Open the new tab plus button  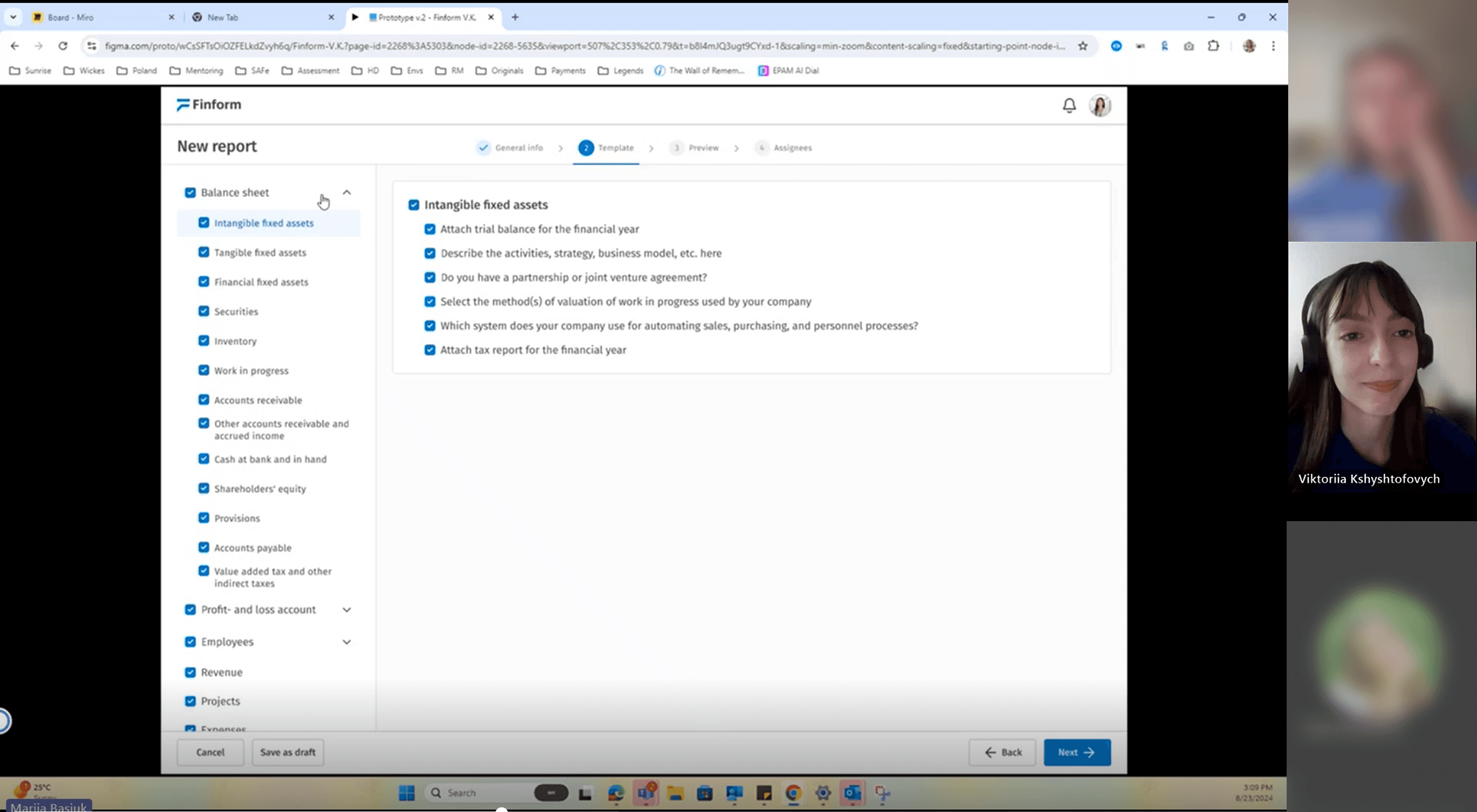(515, 17)
